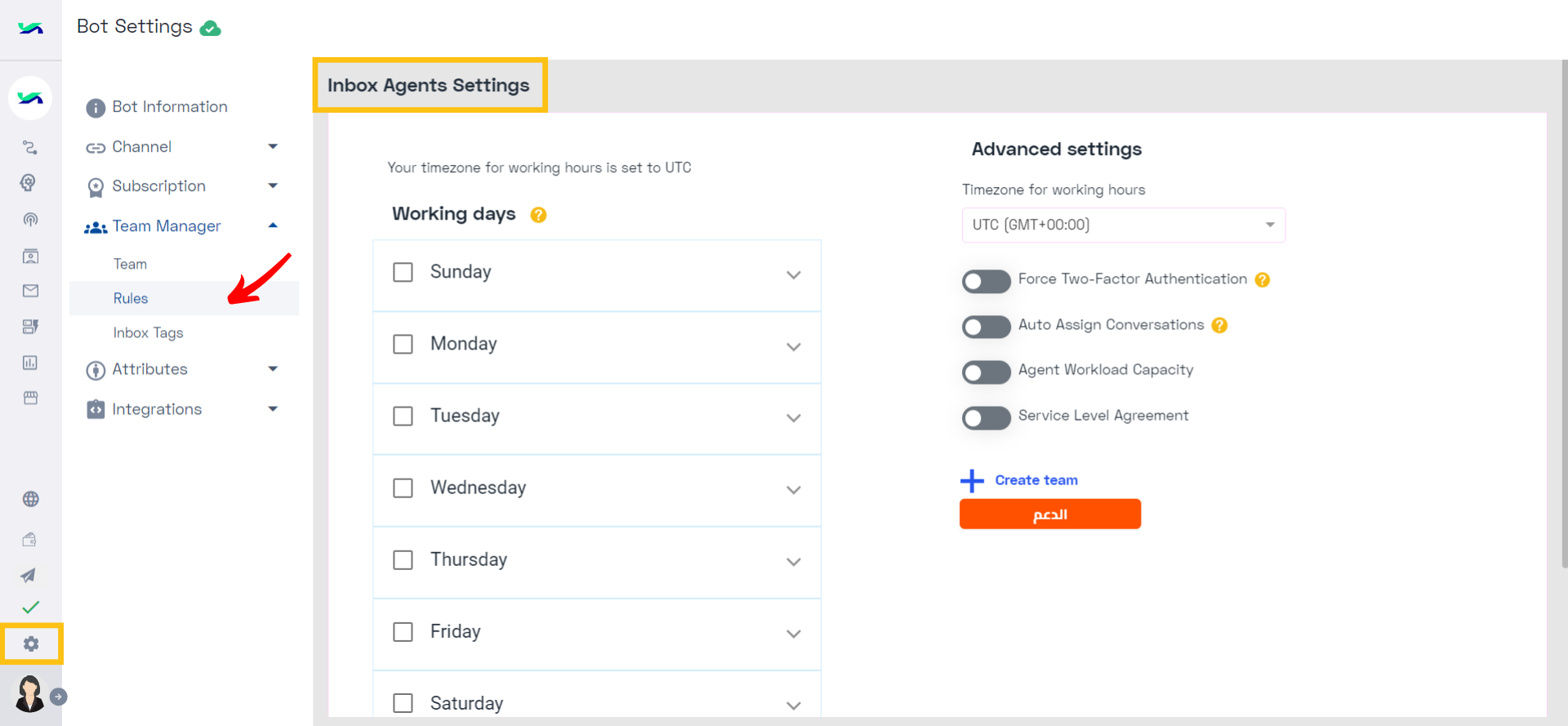Select the Inbox Tags submenu item
Screen dimensions: 1568x726
[x=148, y=332]
